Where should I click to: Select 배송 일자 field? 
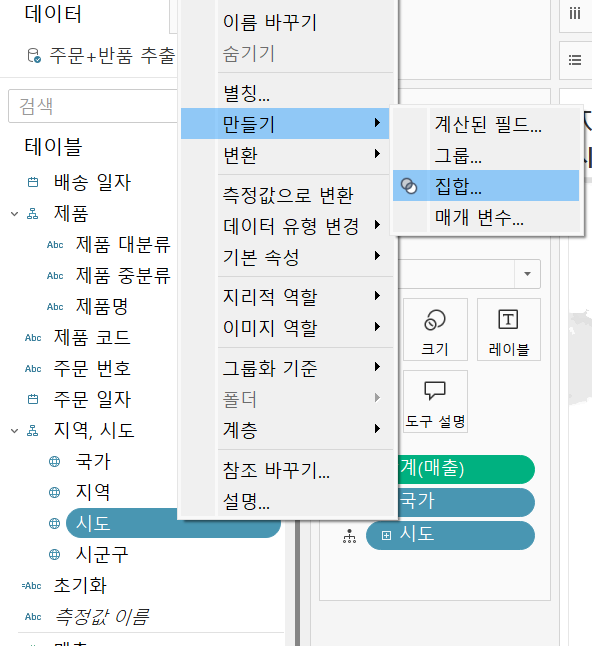coord(92,182)
